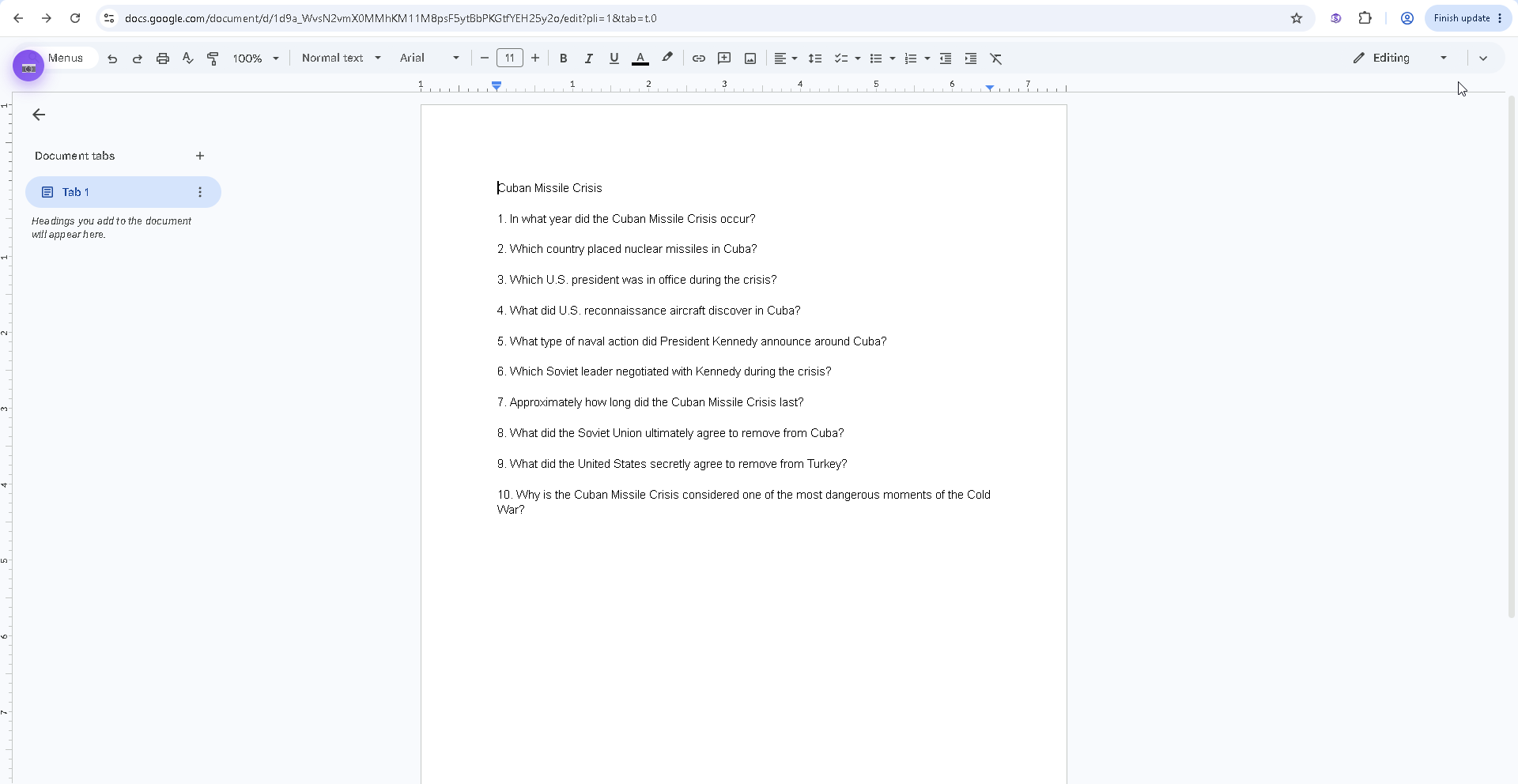The width and height of the screenshot is (1518, 784).
Task: Click the Menus button
Action: point(66,58)
